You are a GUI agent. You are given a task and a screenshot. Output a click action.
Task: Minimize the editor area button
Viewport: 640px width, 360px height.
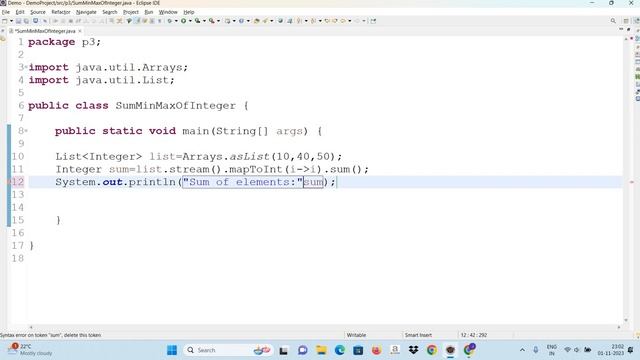tap(621, 30)
